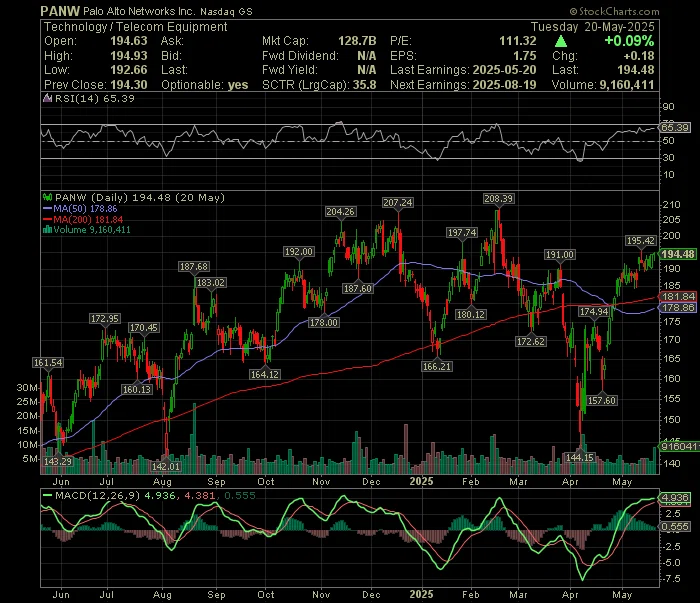Viewport: 700px width, 603px height.
Task: Click the 166.21 low label
Action: coord(437,366)
